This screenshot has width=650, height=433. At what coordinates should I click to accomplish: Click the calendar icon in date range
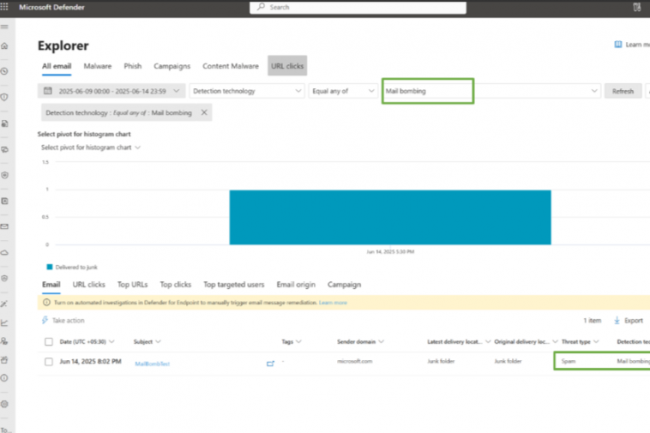tap(48, 91)
